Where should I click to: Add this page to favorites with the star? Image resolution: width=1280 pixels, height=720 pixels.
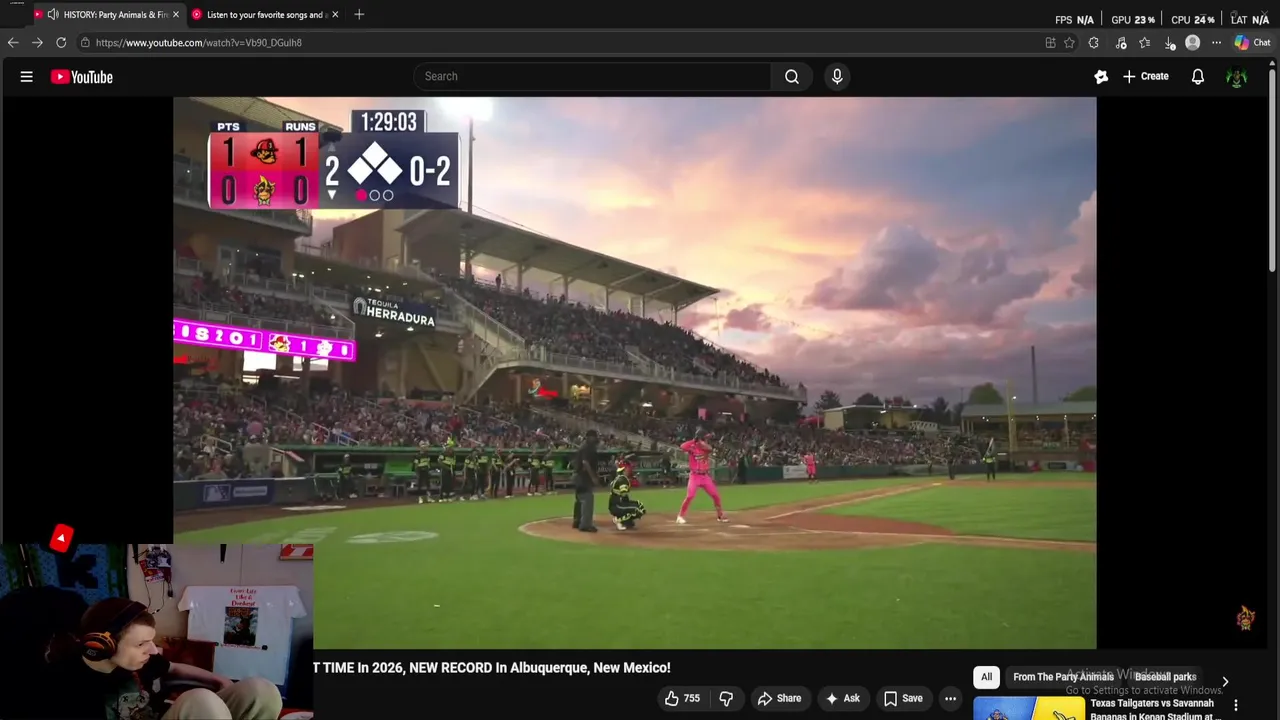[x=1069, y=43]
